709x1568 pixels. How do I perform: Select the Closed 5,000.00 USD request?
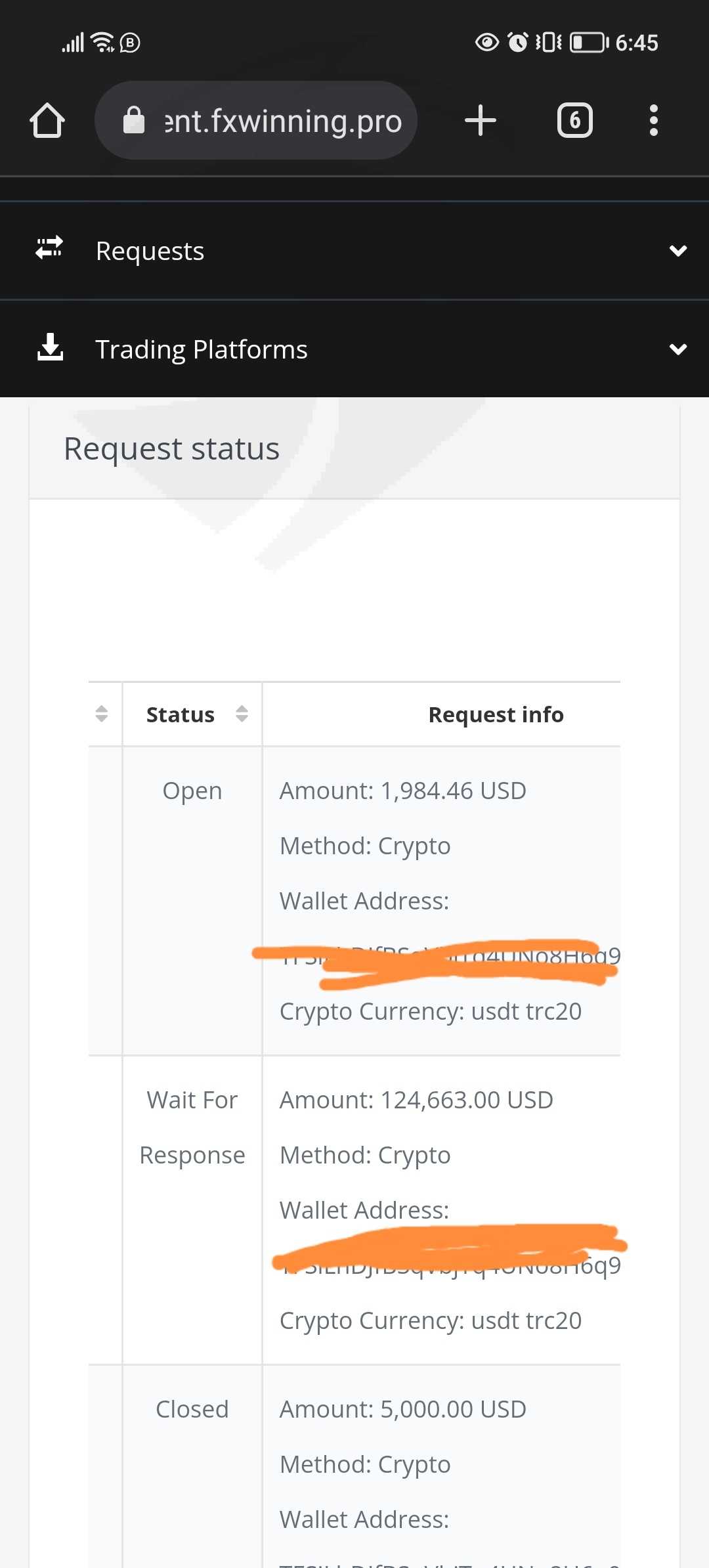[402, 1409]
